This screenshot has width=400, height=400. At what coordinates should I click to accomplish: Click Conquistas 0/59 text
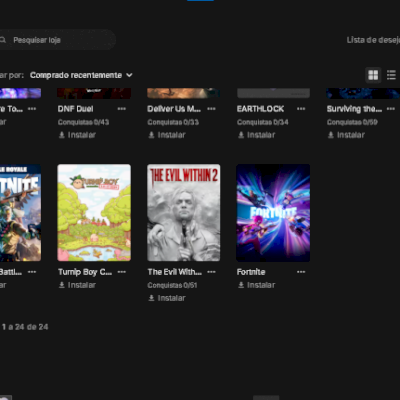coord(352,122)
